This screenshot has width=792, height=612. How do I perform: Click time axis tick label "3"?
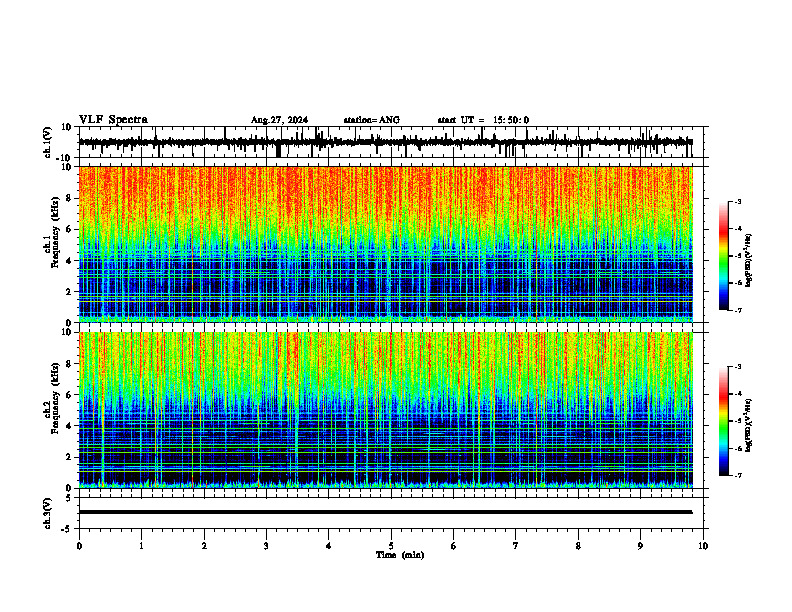[266, 546]
